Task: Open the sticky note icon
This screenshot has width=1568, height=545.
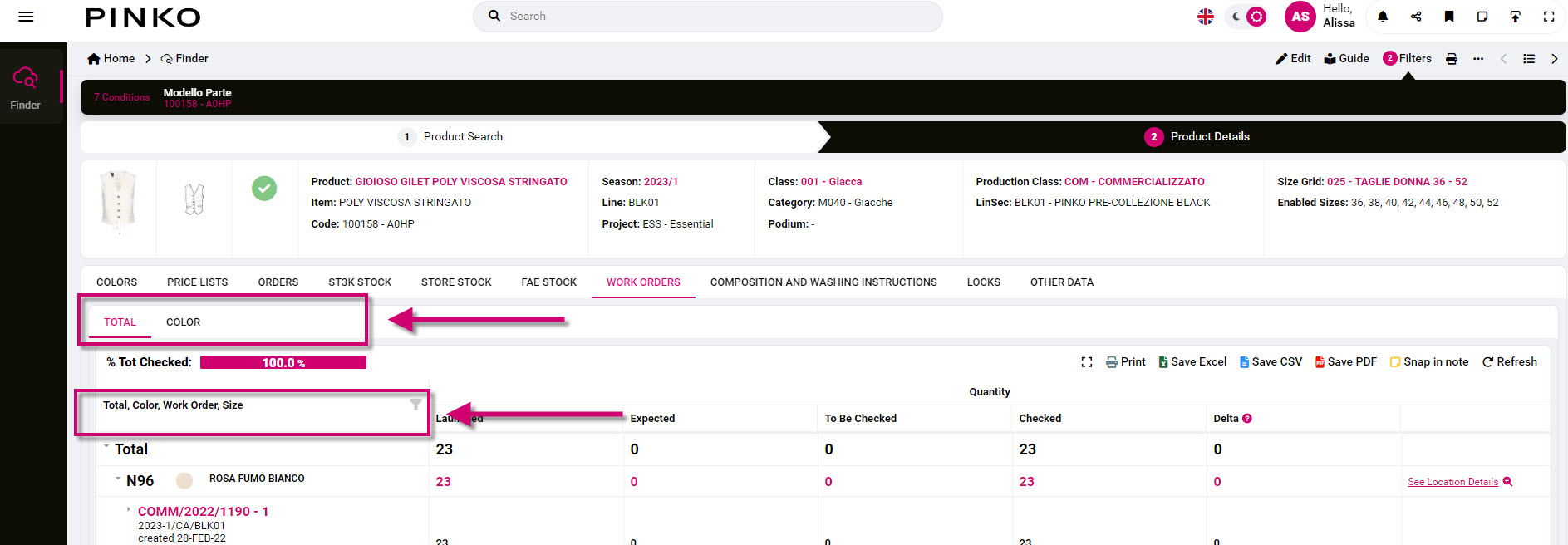Action: click(x=1482, y=17)
